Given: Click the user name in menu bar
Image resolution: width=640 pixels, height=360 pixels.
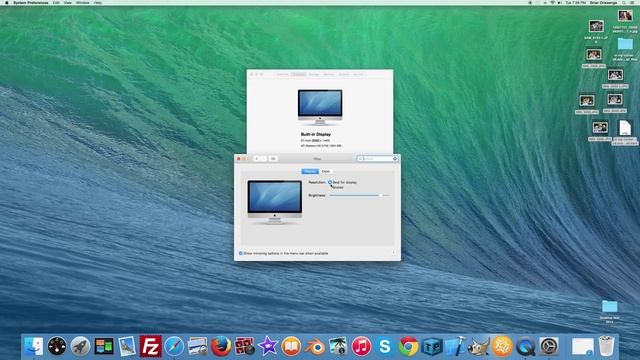Looking at the screenshot, I should point(603,2).
